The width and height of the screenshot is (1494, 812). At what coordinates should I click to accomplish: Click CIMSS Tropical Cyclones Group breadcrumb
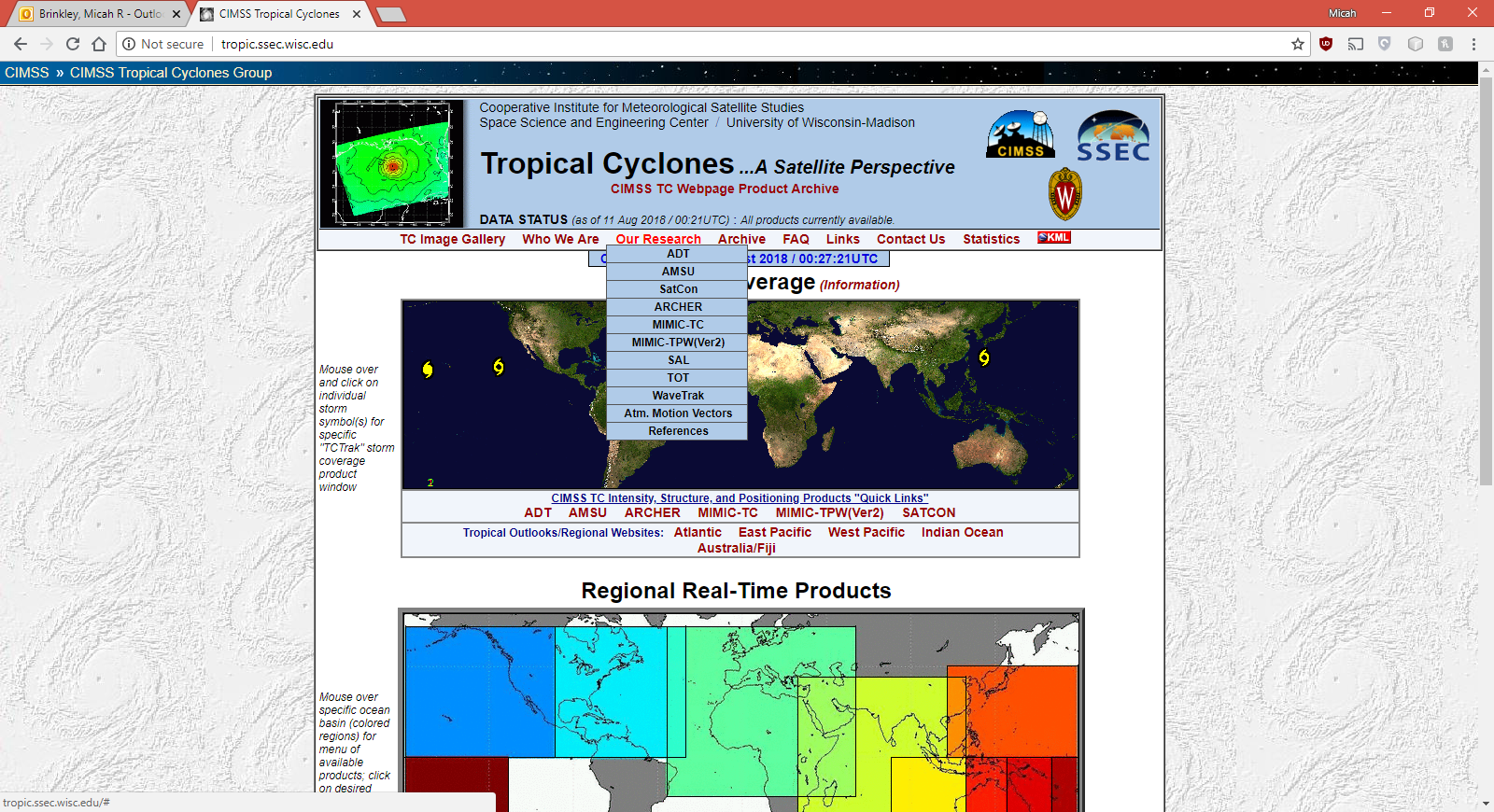pos(171,73)
